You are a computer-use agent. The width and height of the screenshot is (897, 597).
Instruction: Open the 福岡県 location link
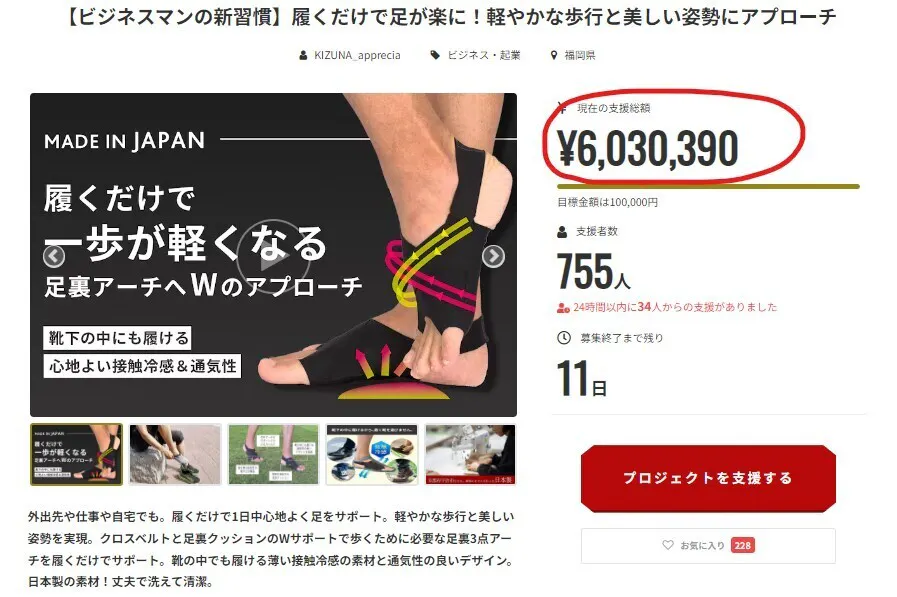(580, 55)
